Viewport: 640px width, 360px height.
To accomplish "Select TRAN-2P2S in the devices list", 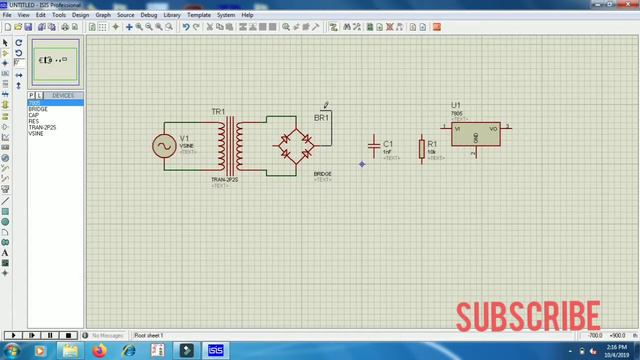I will 56,128.
